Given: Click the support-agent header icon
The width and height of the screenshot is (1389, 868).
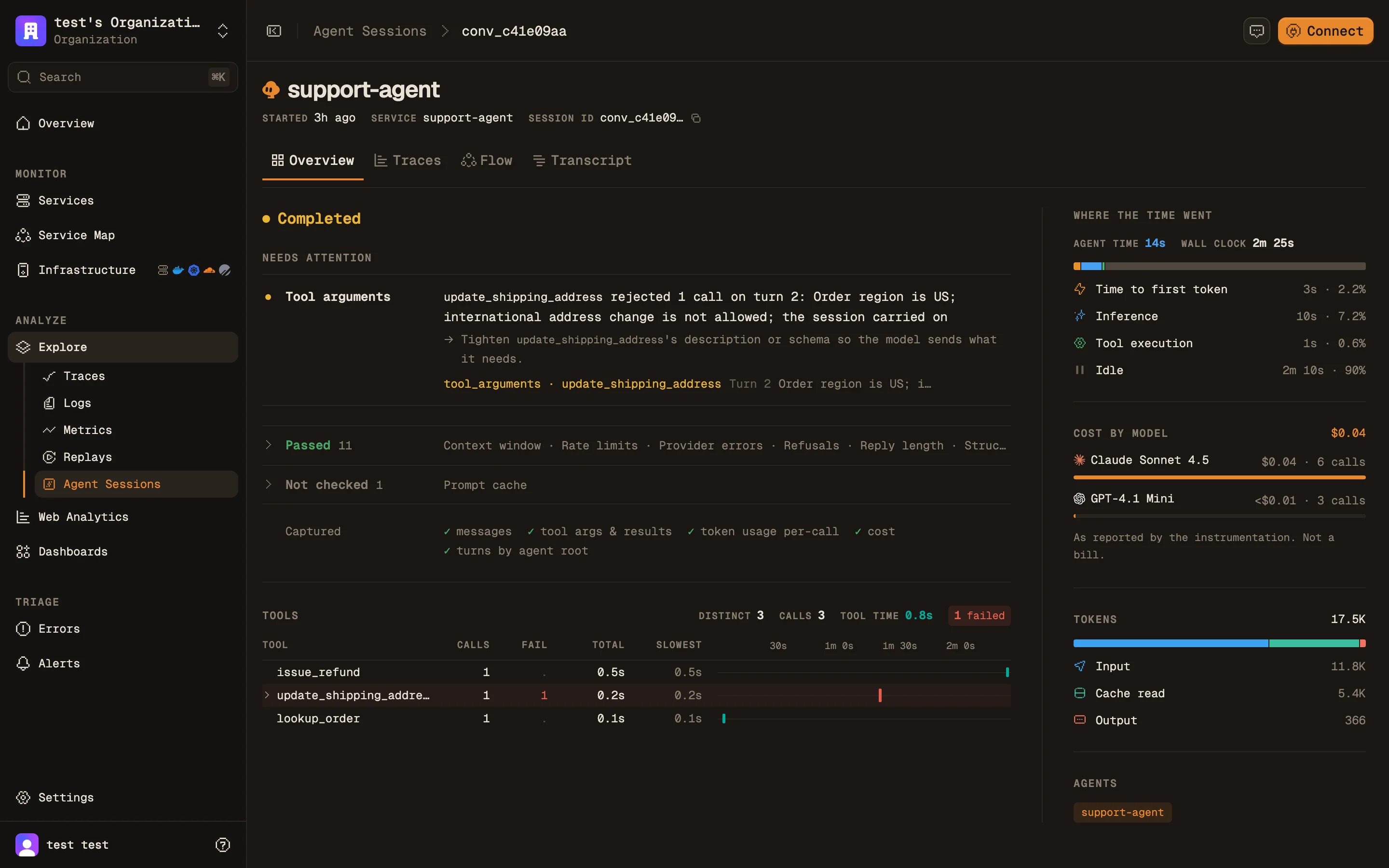Looking at the screenshot, I should (271, 90).
